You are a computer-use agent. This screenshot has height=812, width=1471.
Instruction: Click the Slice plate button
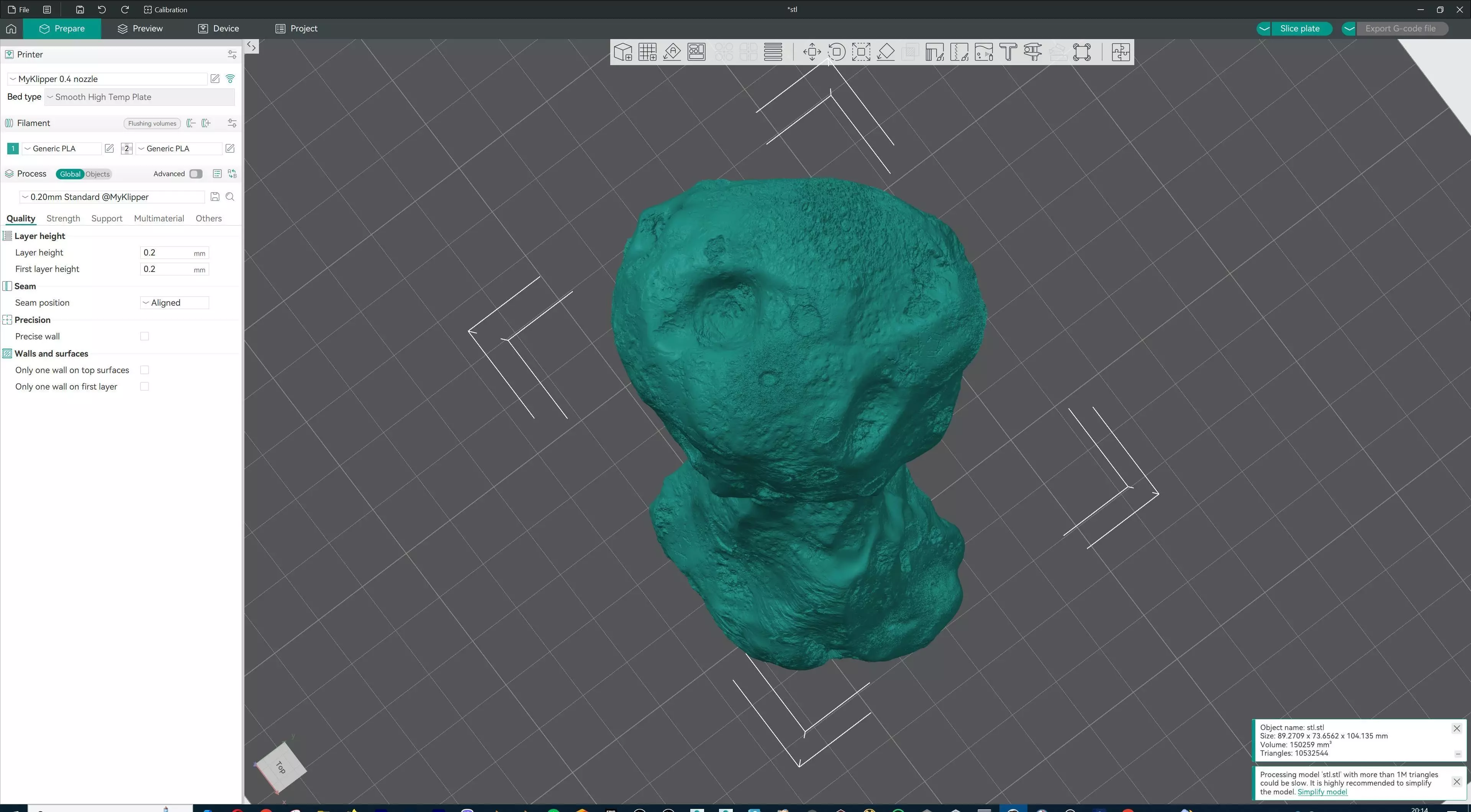pyautogui.click(x=1300, y=29)
